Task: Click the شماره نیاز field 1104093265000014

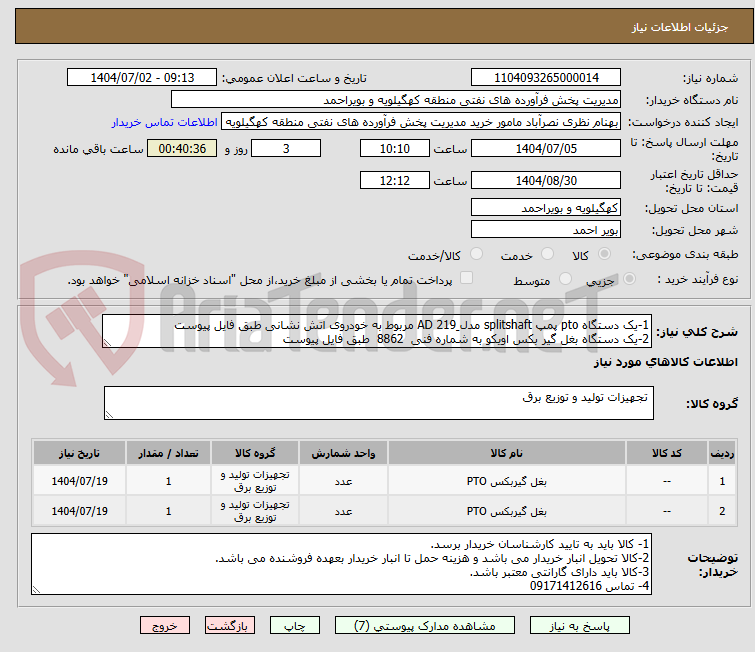Action: (x=546, y=78)
